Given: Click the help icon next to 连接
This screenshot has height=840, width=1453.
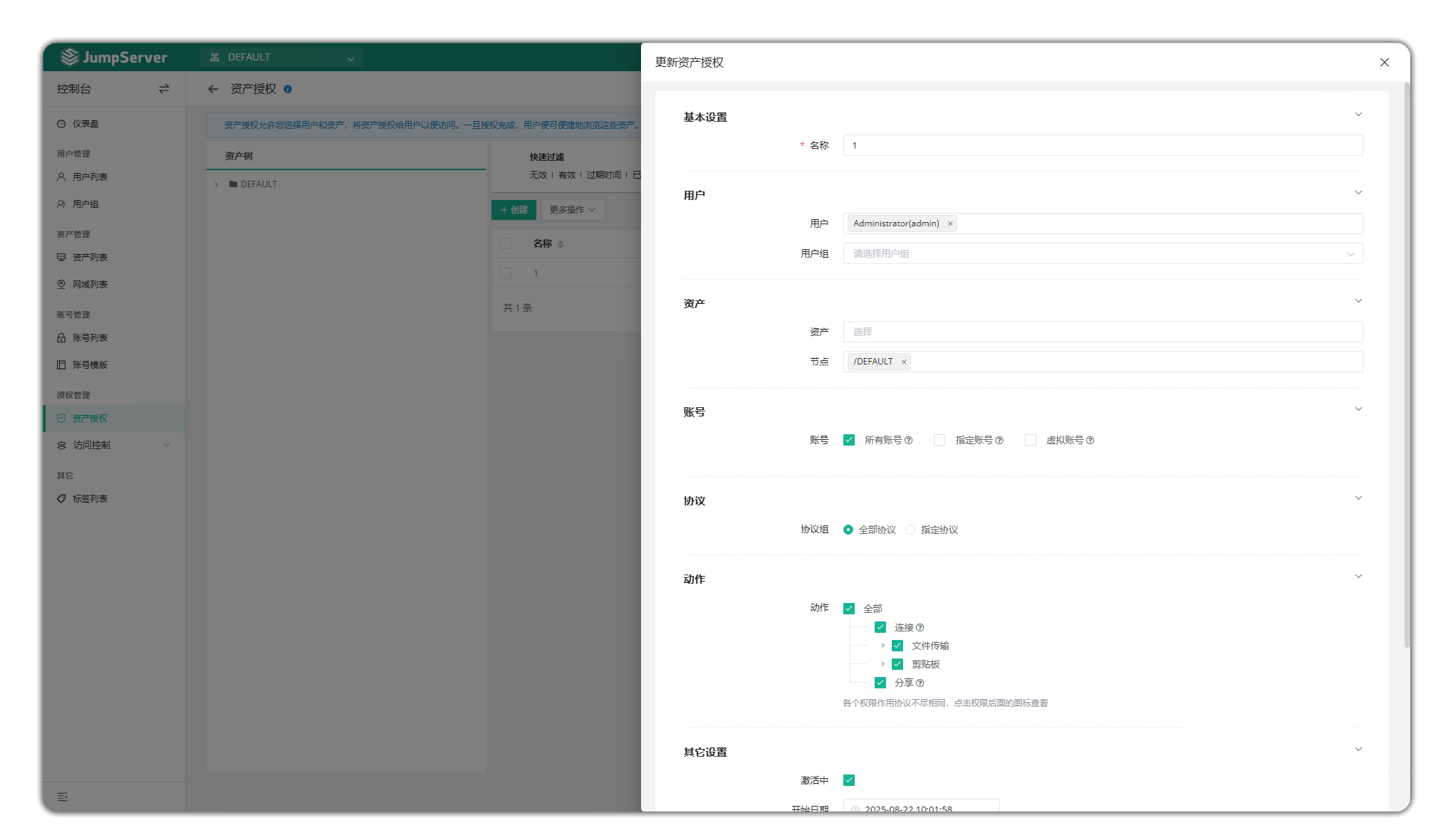Looking at the screenshot, I should tap(920, 628).
